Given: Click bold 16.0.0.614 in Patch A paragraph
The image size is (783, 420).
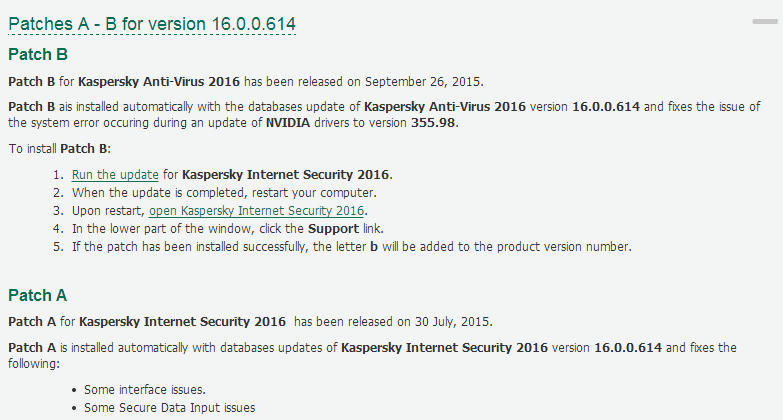Looking at the screenshot, I should click(x=628, y=348).
